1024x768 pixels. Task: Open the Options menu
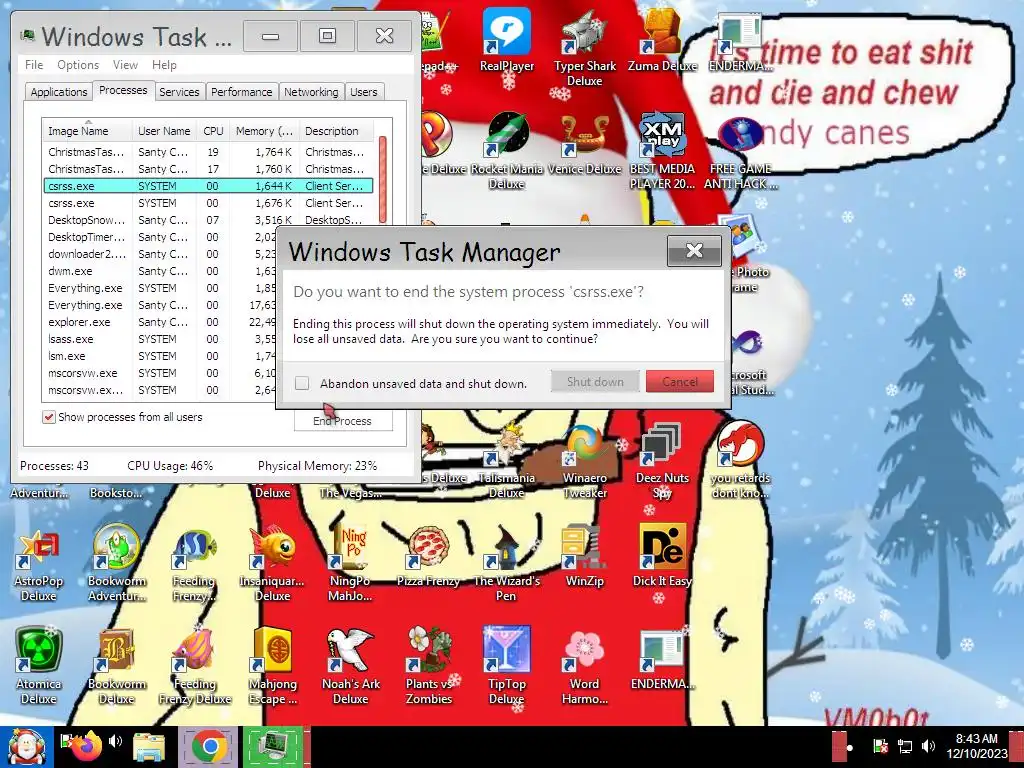78,65
